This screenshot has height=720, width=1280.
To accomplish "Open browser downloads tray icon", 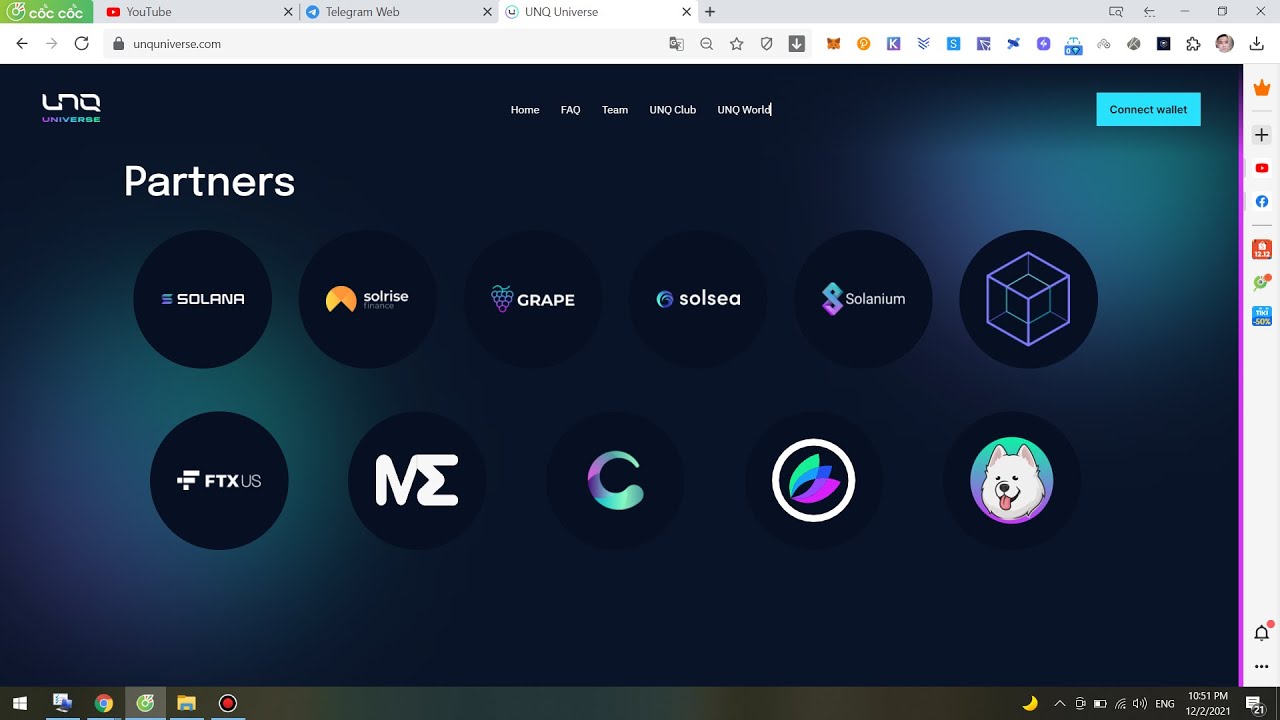I will pos(1257,44).
